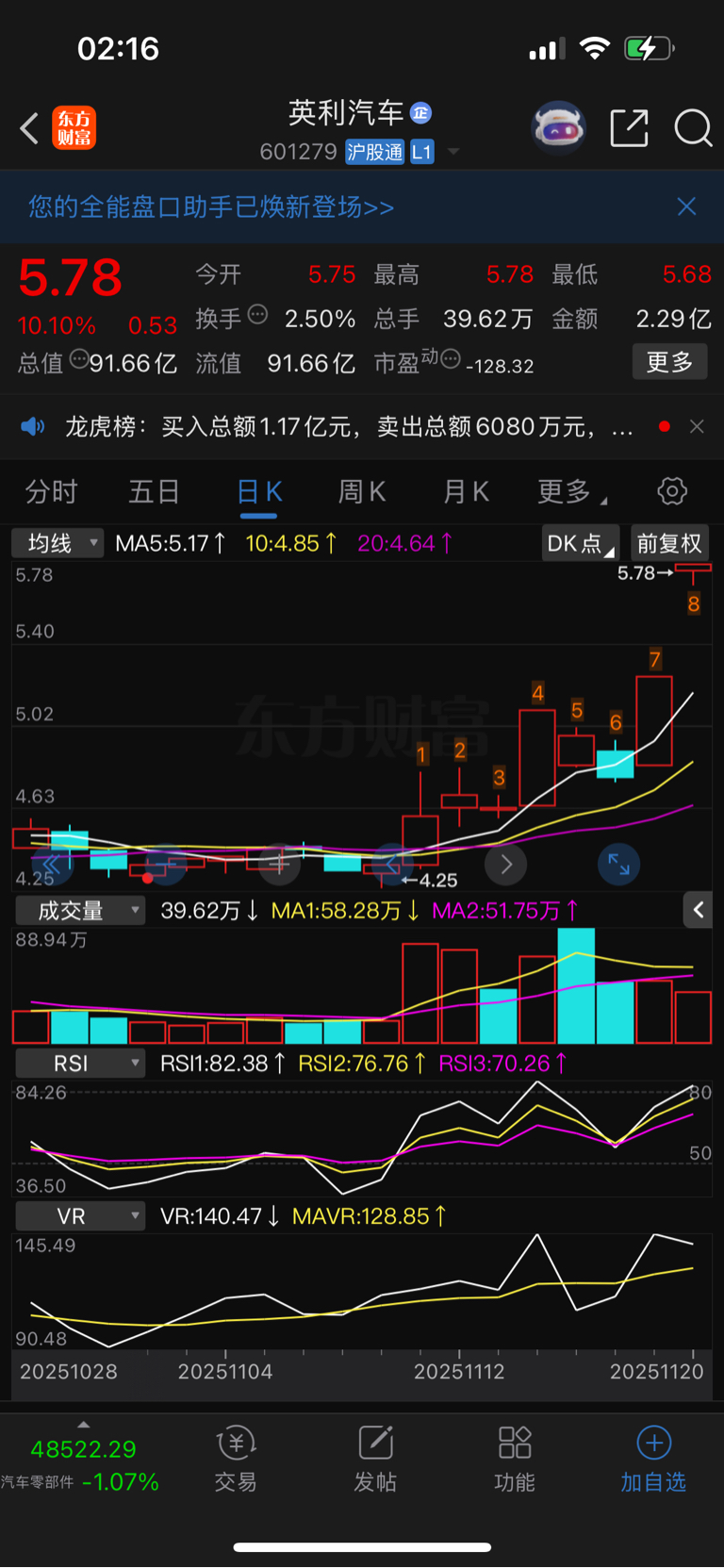Tap the candle marked number 7
Screen dimensions: 724x1568
tap(654, 720)
